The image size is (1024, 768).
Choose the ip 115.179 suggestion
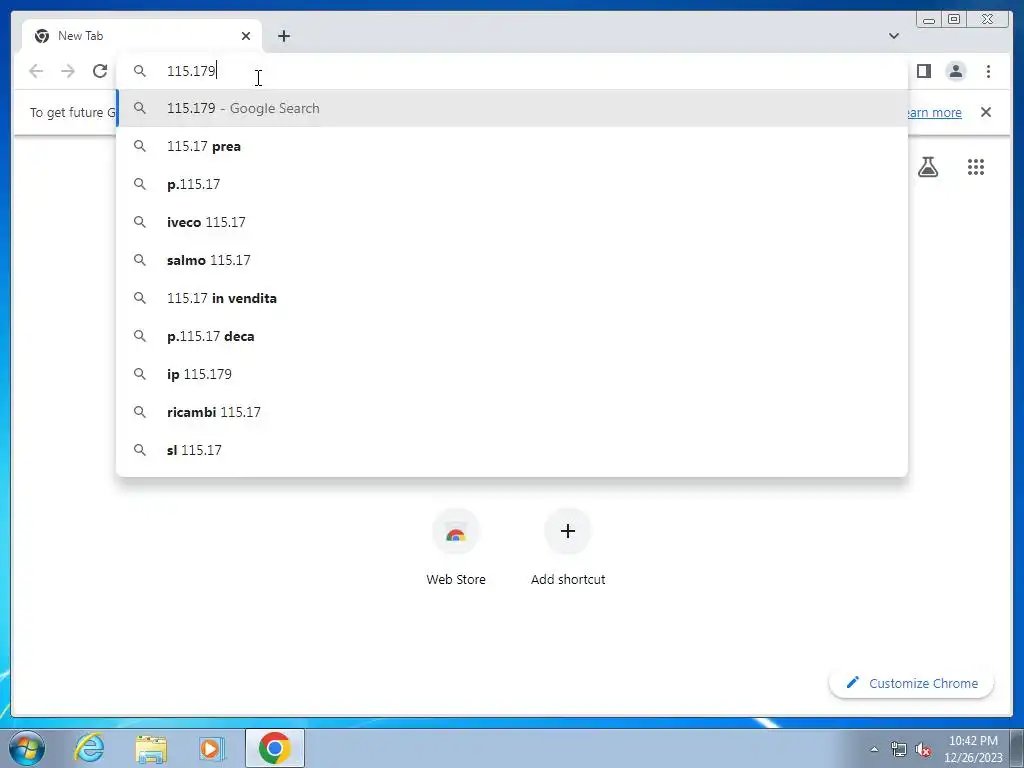pos(512,374)
